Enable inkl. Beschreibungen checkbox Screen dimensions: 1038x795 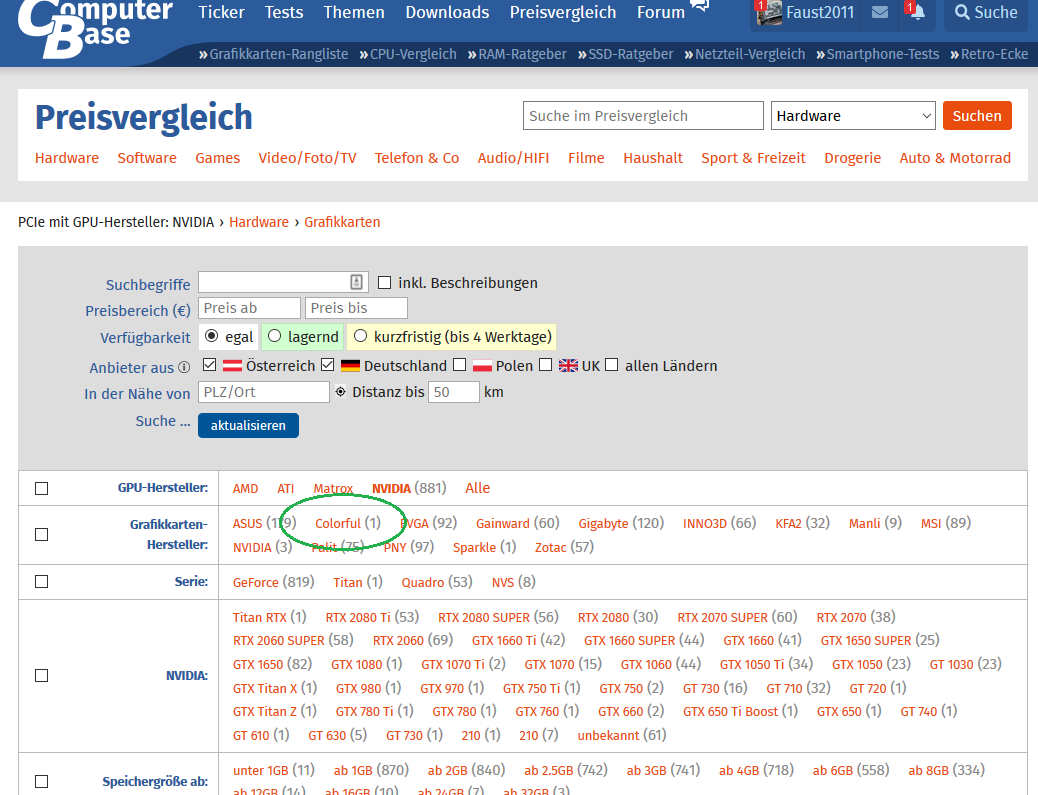[x=384, y=283]
